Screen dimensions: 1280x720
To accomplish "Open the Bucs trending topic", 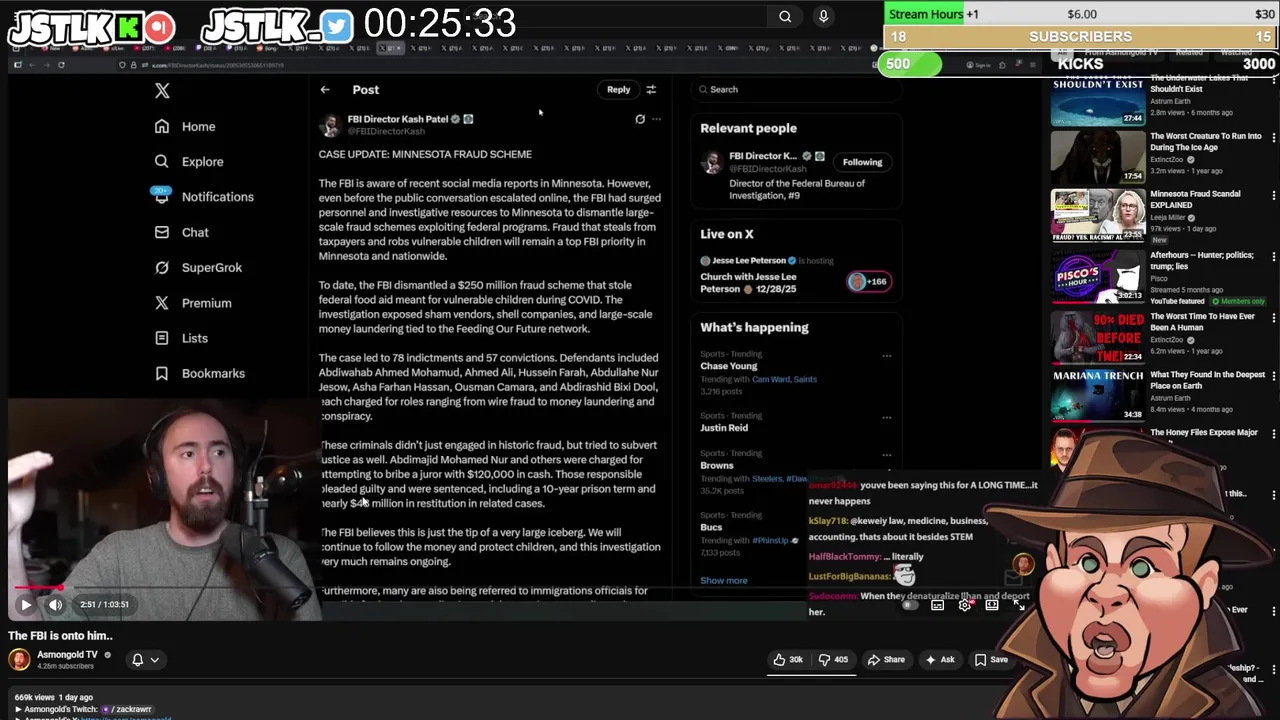I will [711, 527].
